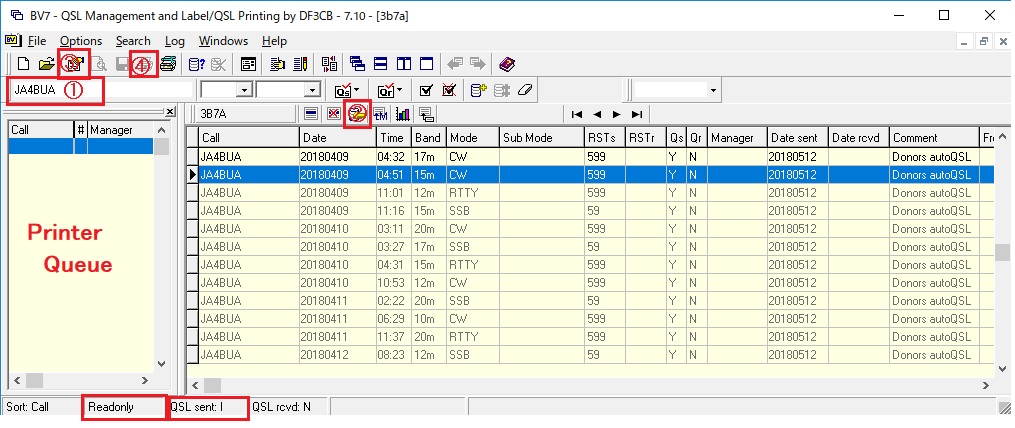Select the RTTY row at 11:01
This screenshot has height=428, width=1015.
click(597, 193)
